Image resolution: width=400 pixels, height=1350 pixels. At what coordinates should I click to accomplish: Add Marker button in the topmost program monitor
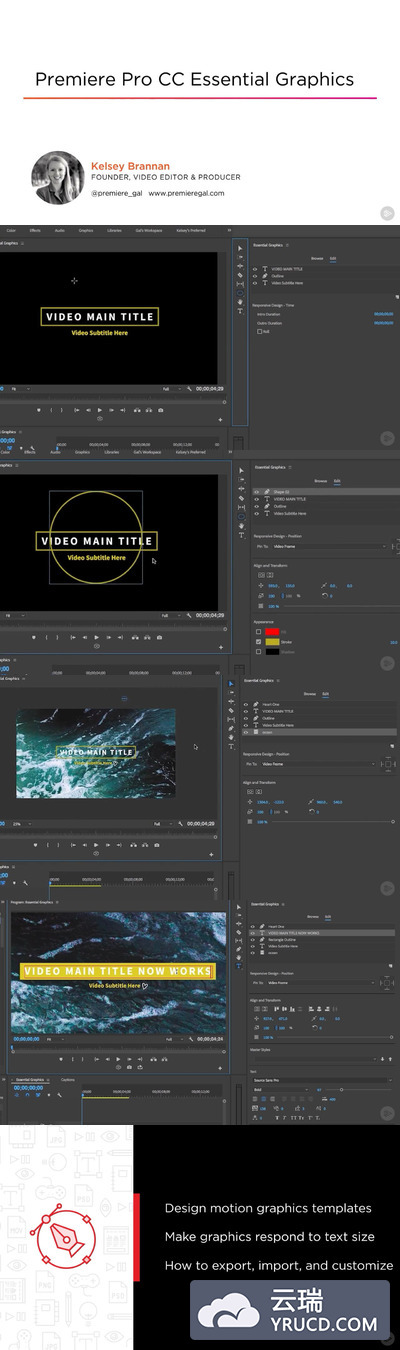(38, 410)
